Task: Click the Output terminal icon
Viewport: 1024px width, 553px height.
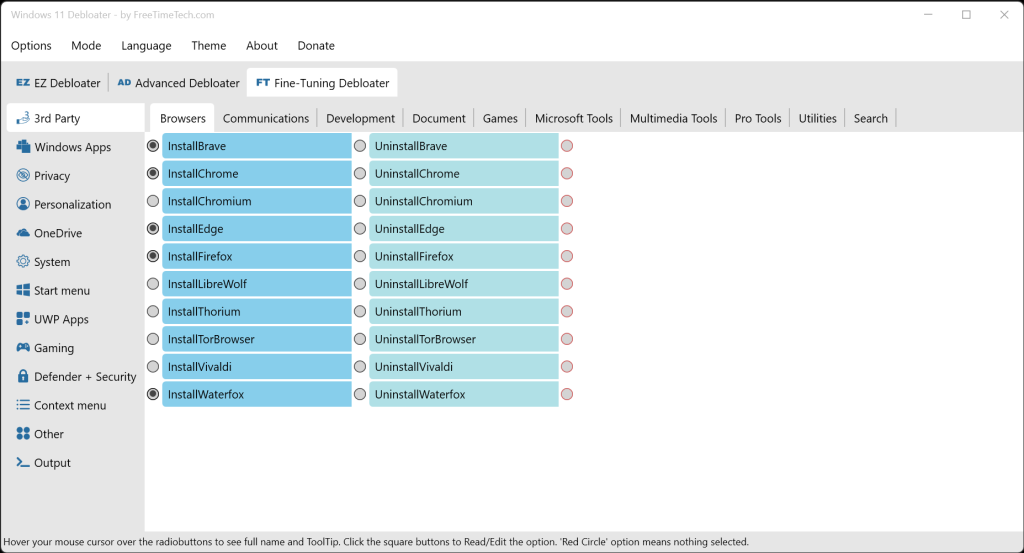Action: (x=23, y=463)
